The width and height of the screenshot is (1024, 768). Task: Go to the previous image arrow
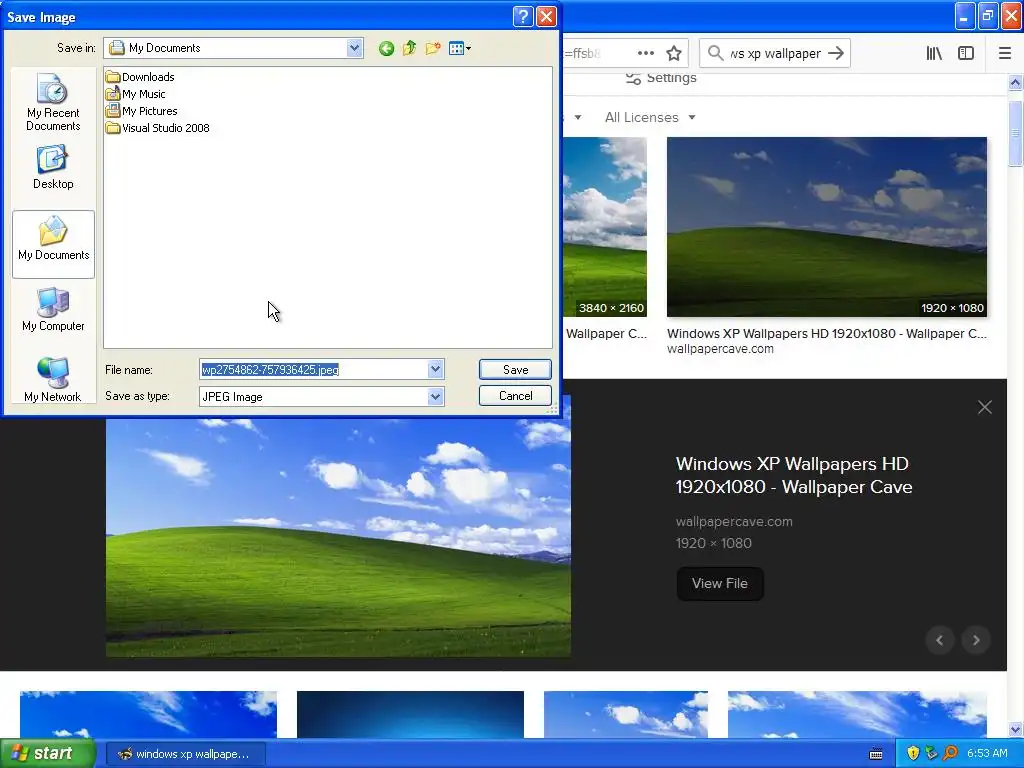pos(940,640)
